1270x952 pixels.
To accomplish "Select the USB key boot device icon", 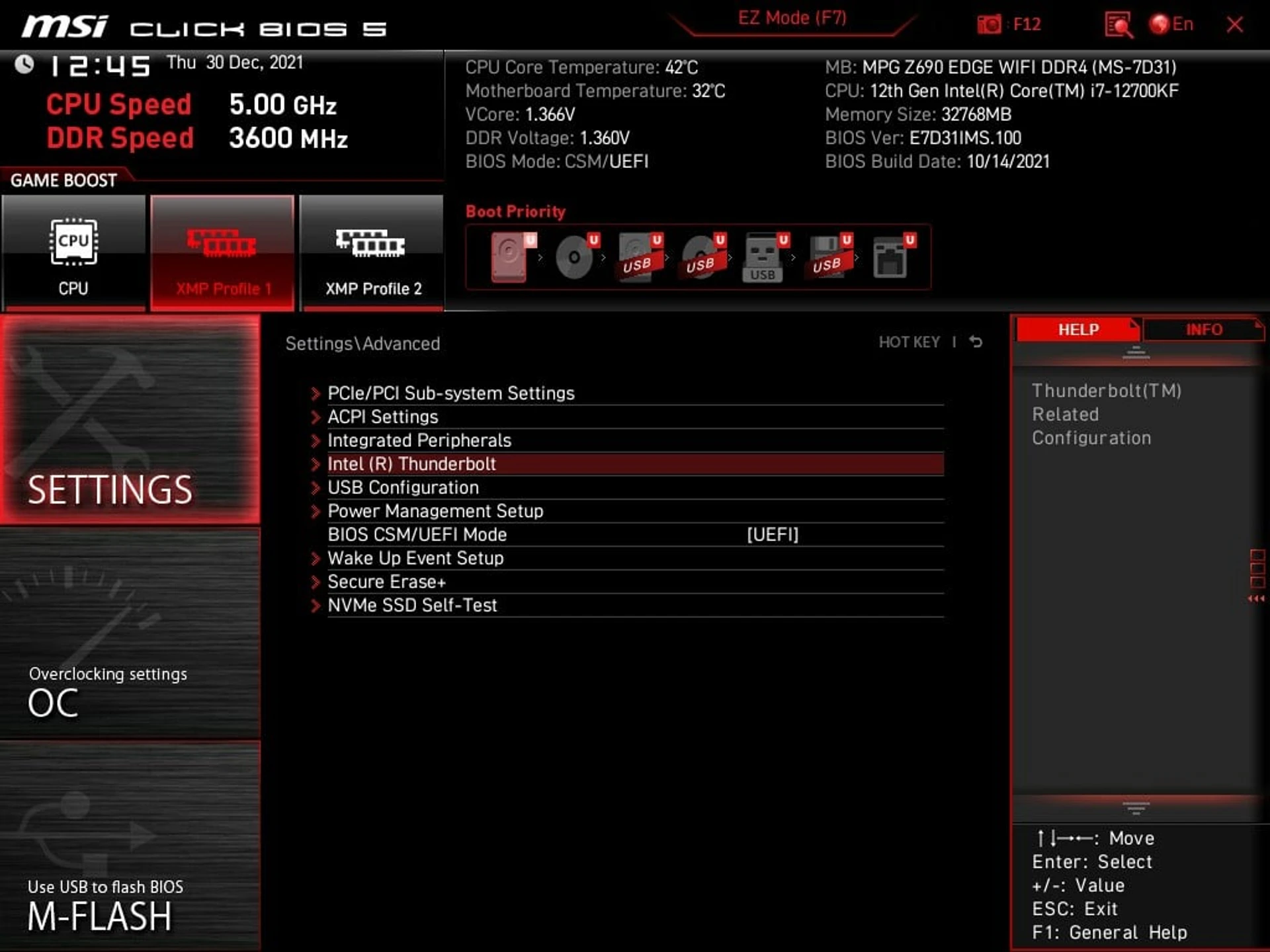I will 765,257.
